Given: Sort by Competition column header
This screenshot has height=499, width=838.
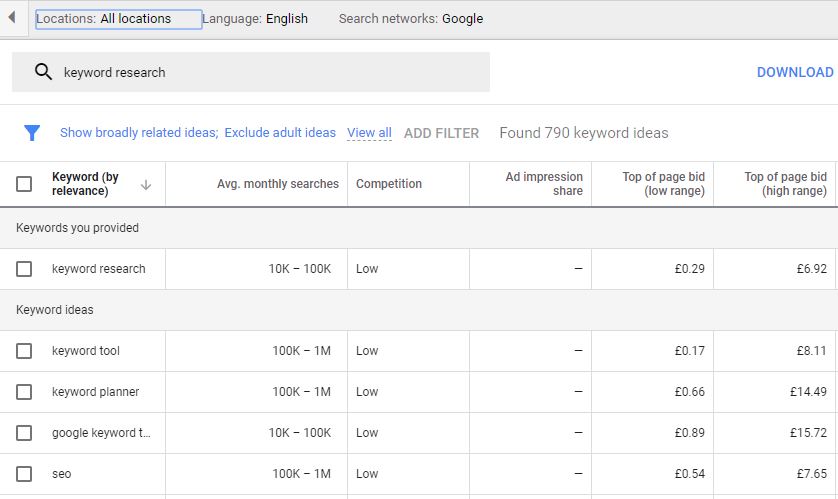Looking at the screenshot, I should click(389, 184).
